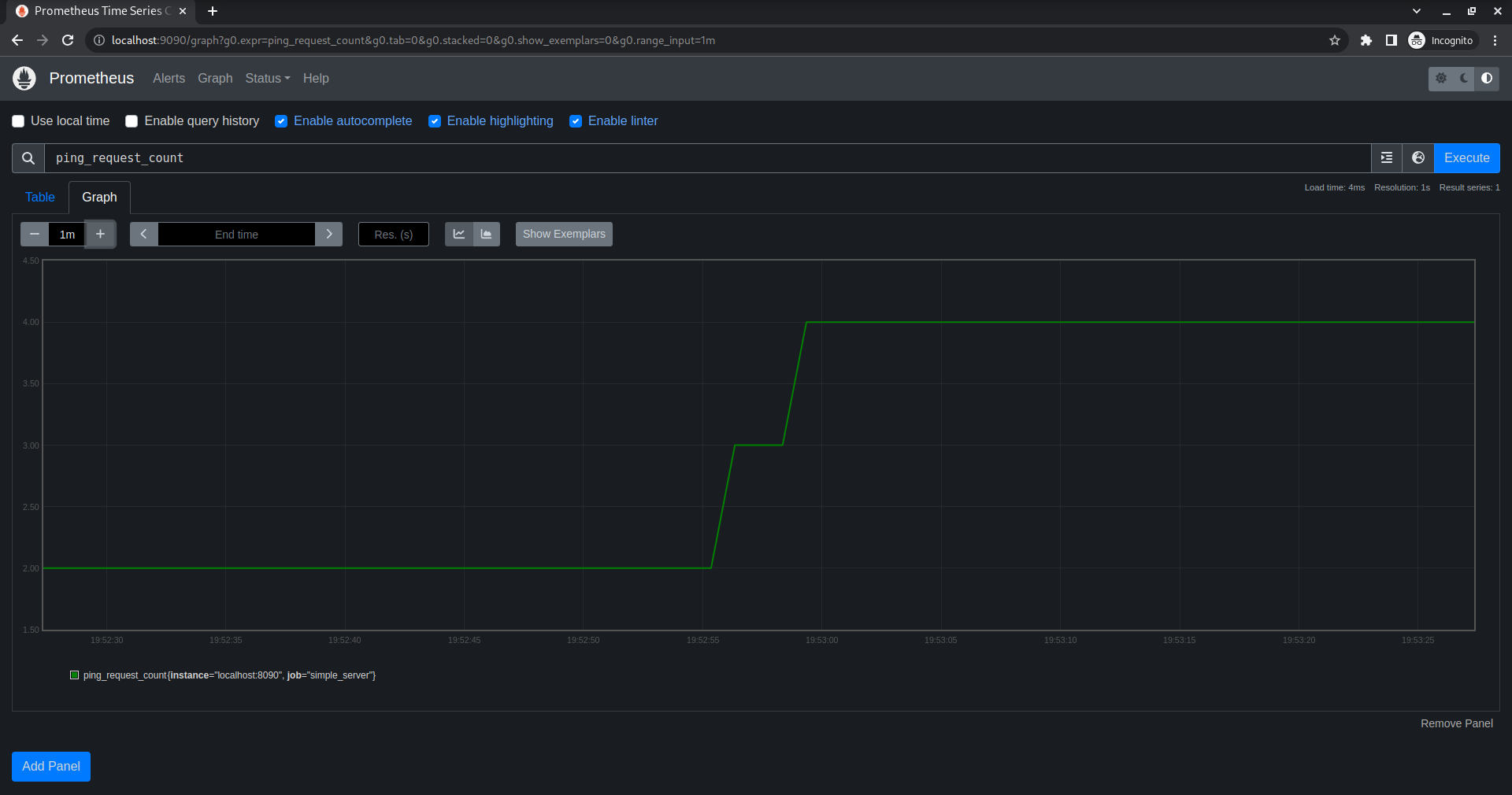The height and width of the screenshot is (795, 1512).
Task: Open the Chrome three-dot menu
Action: [x=1495, y=40]
